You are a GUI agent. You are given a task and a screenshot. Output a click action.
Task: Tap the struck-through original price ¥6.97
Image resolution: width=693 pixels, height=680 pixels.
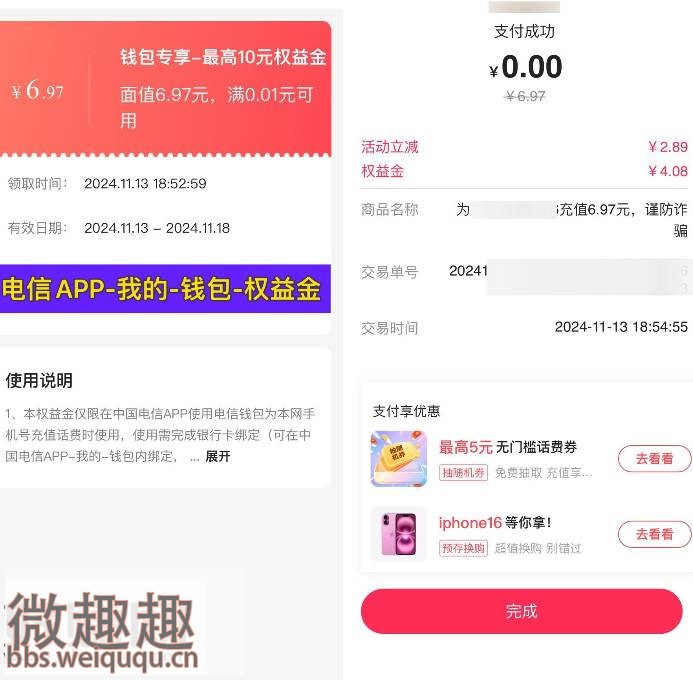tap(525, 96)
